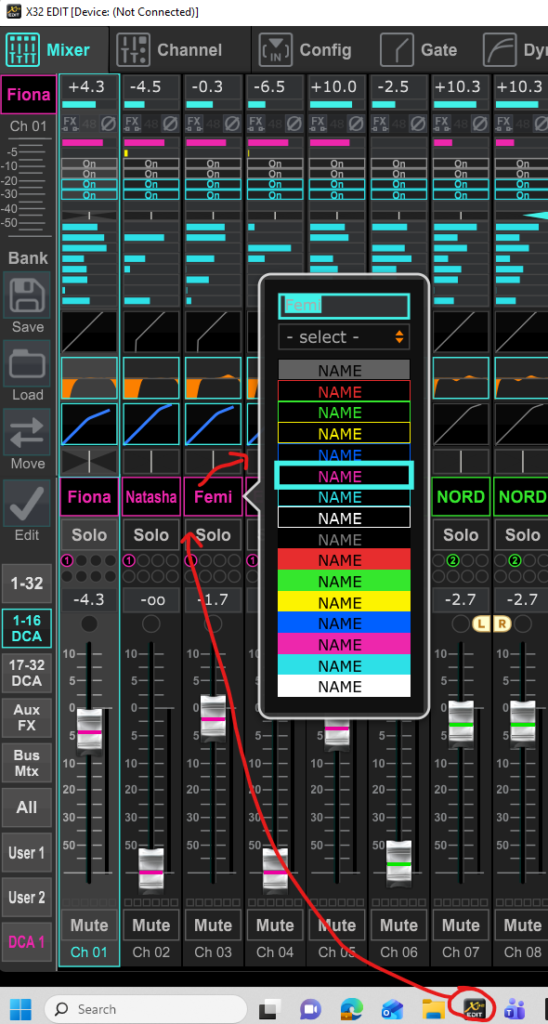
Task: Select the 1-16 DCA bank
Action: tap(27, 628)
